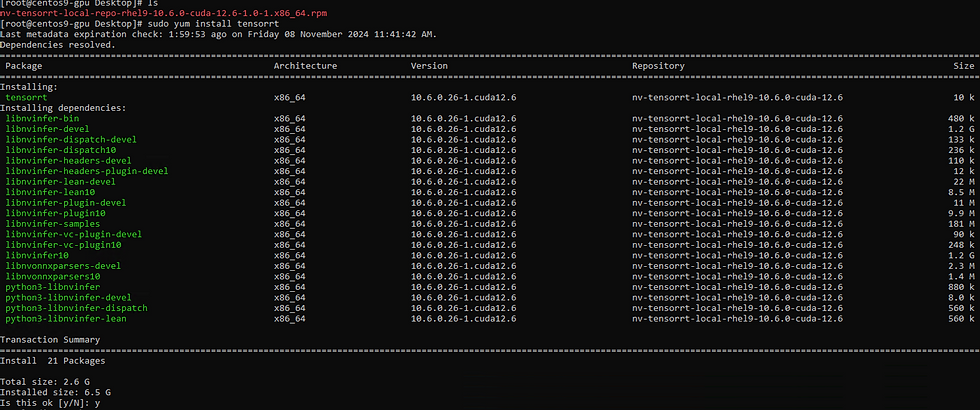980x410 pixels.
Task: Click the 'Architecture' column header
Action: pos(305,66)
